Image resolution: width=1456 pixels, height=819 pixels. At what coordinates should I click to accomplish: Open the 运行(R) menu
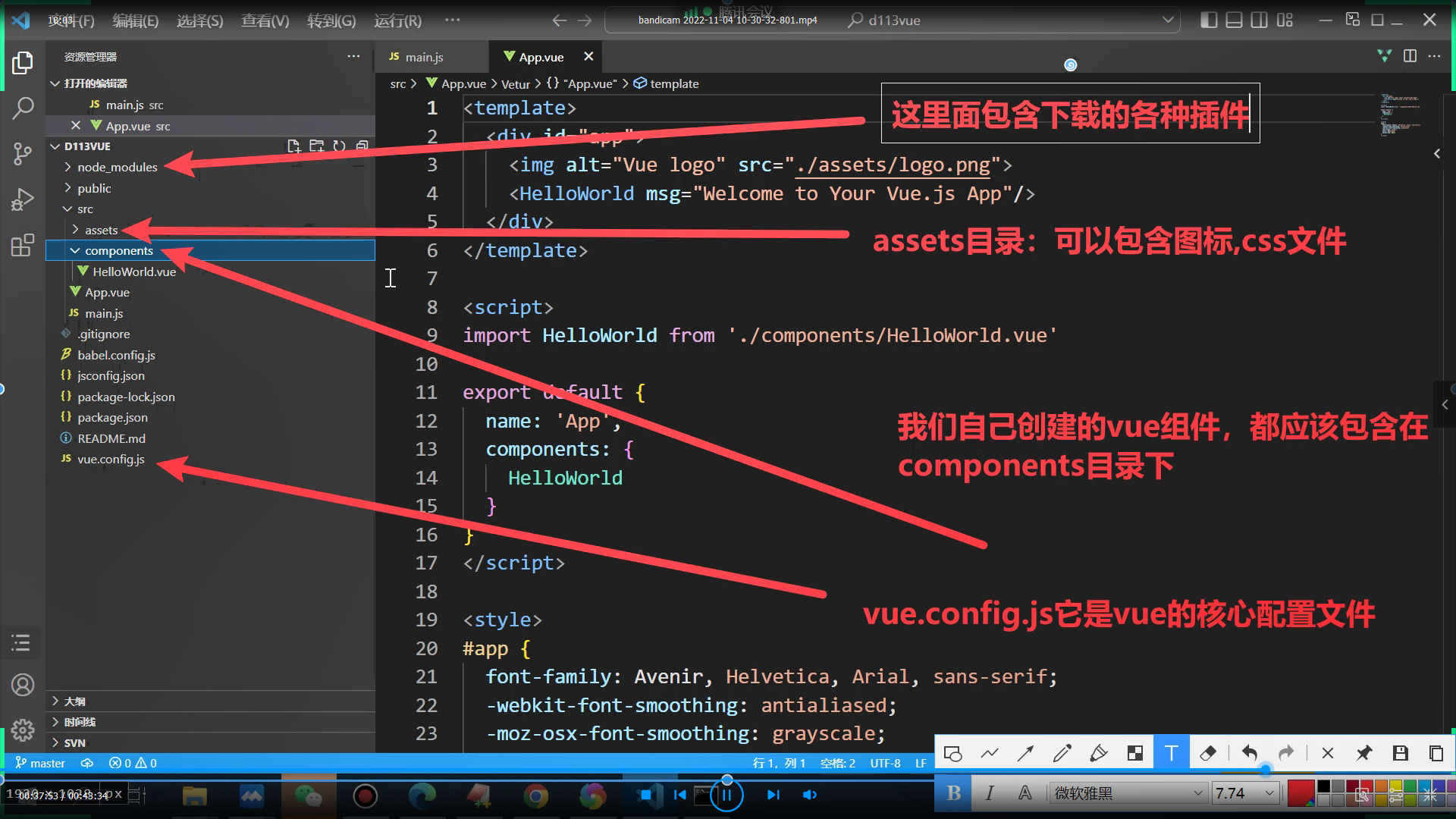coord(397,20)
